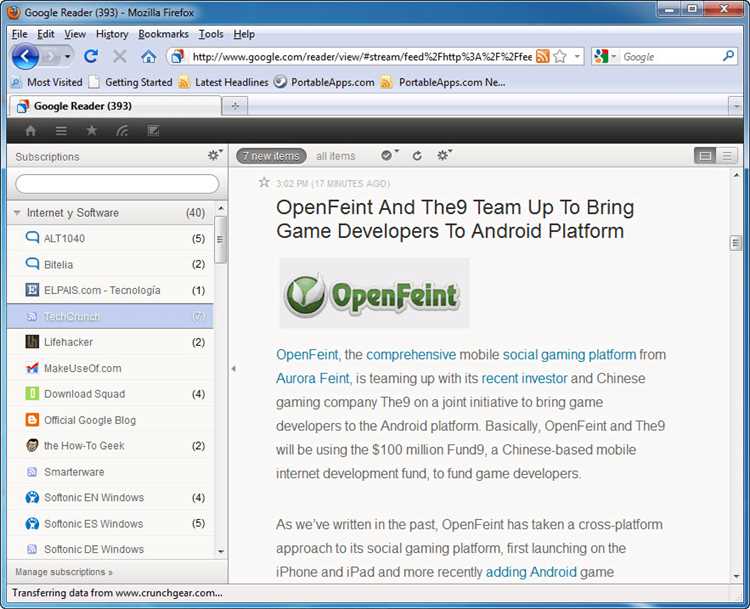Image resolution: width=750 pixels, height=609 pixels.
Task: Reload page using Firefox reload button
Action: 91,57
